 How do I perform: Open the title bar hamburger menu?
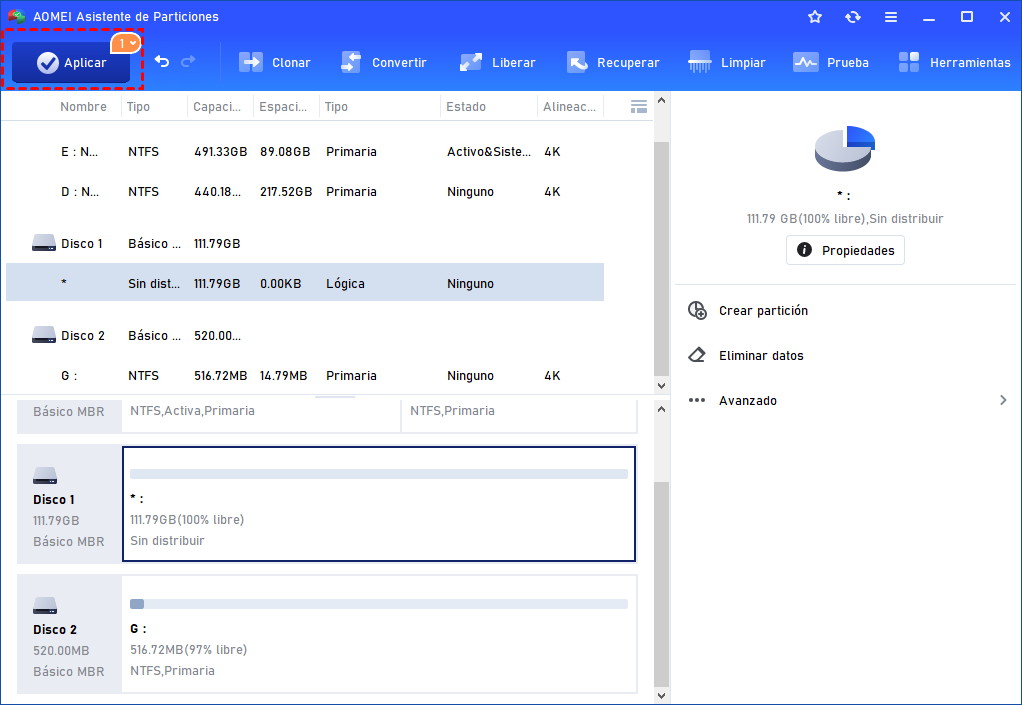[890, 17]
